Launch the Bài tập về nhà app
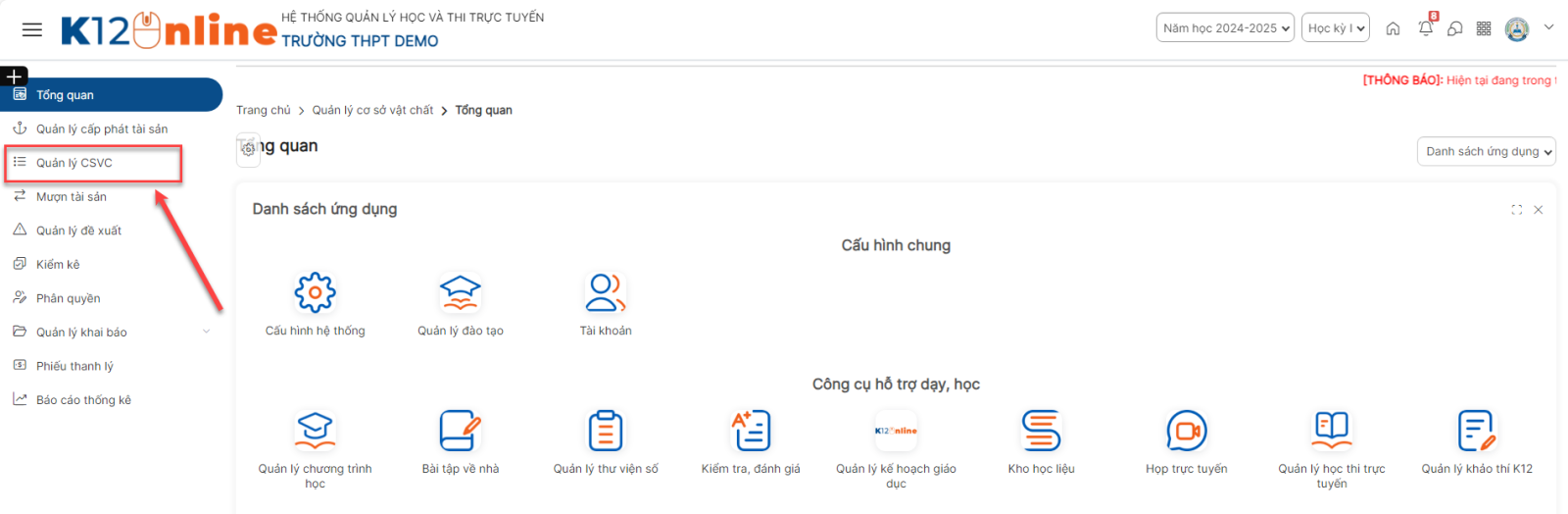Viewport: 1568px width, 514px height. 460,431
